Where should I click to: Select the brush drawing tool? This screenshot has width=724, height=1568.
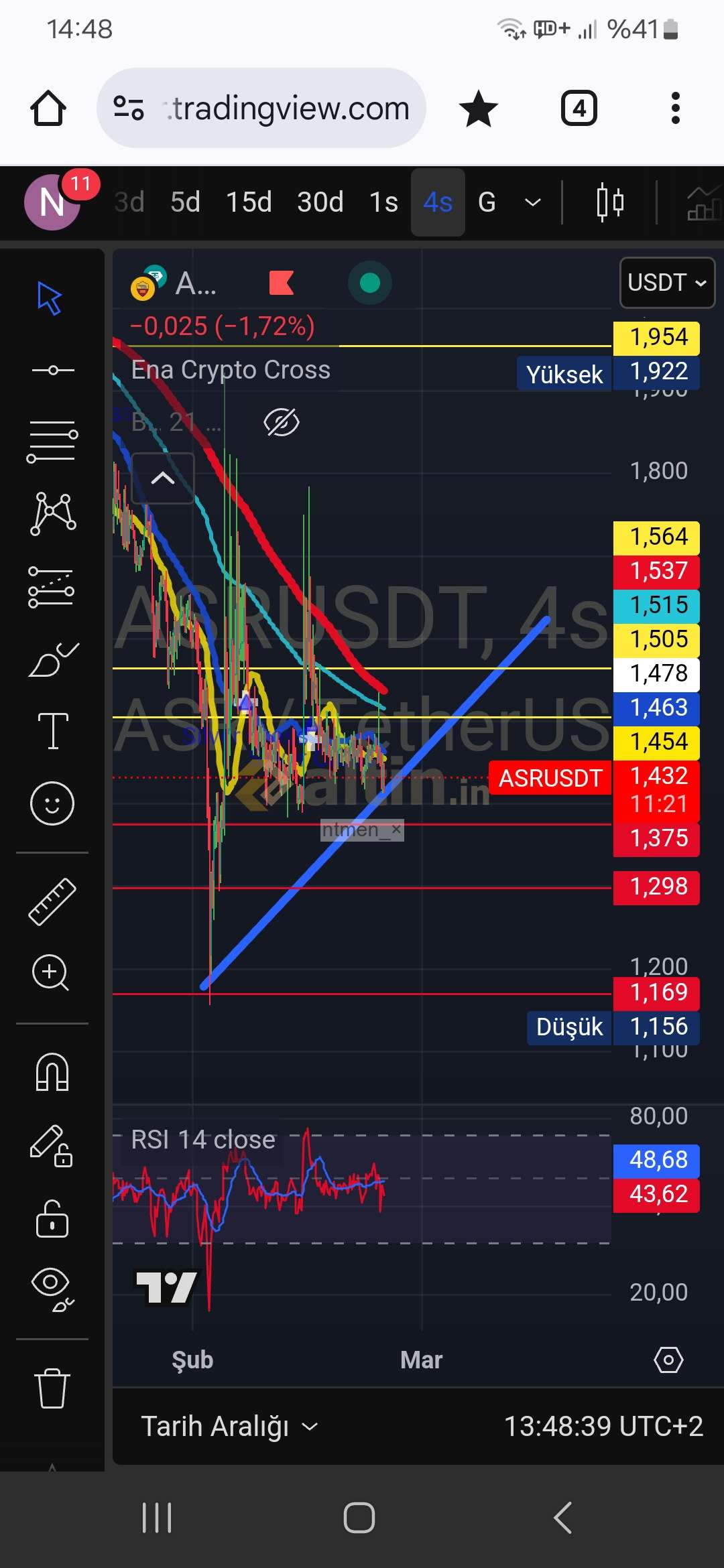tap(53, 659)
